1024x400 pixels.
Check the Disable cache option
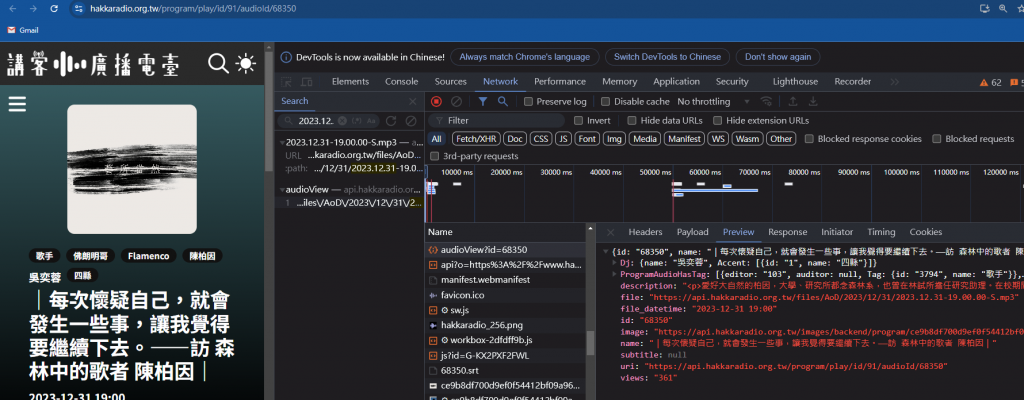pyautogui.click(x=606, y=101)
